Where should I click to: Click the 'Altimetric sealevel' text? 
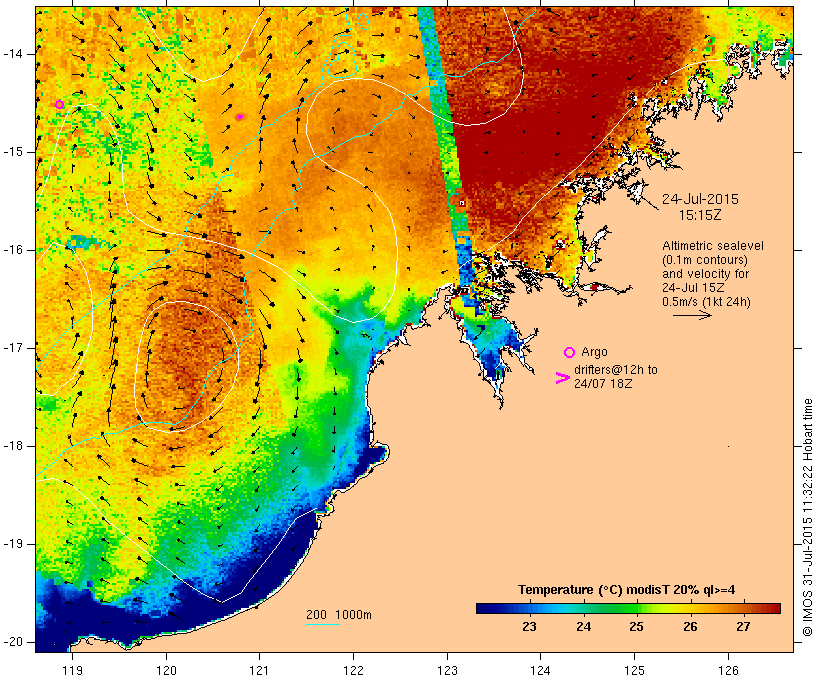[x=713, y=246]
